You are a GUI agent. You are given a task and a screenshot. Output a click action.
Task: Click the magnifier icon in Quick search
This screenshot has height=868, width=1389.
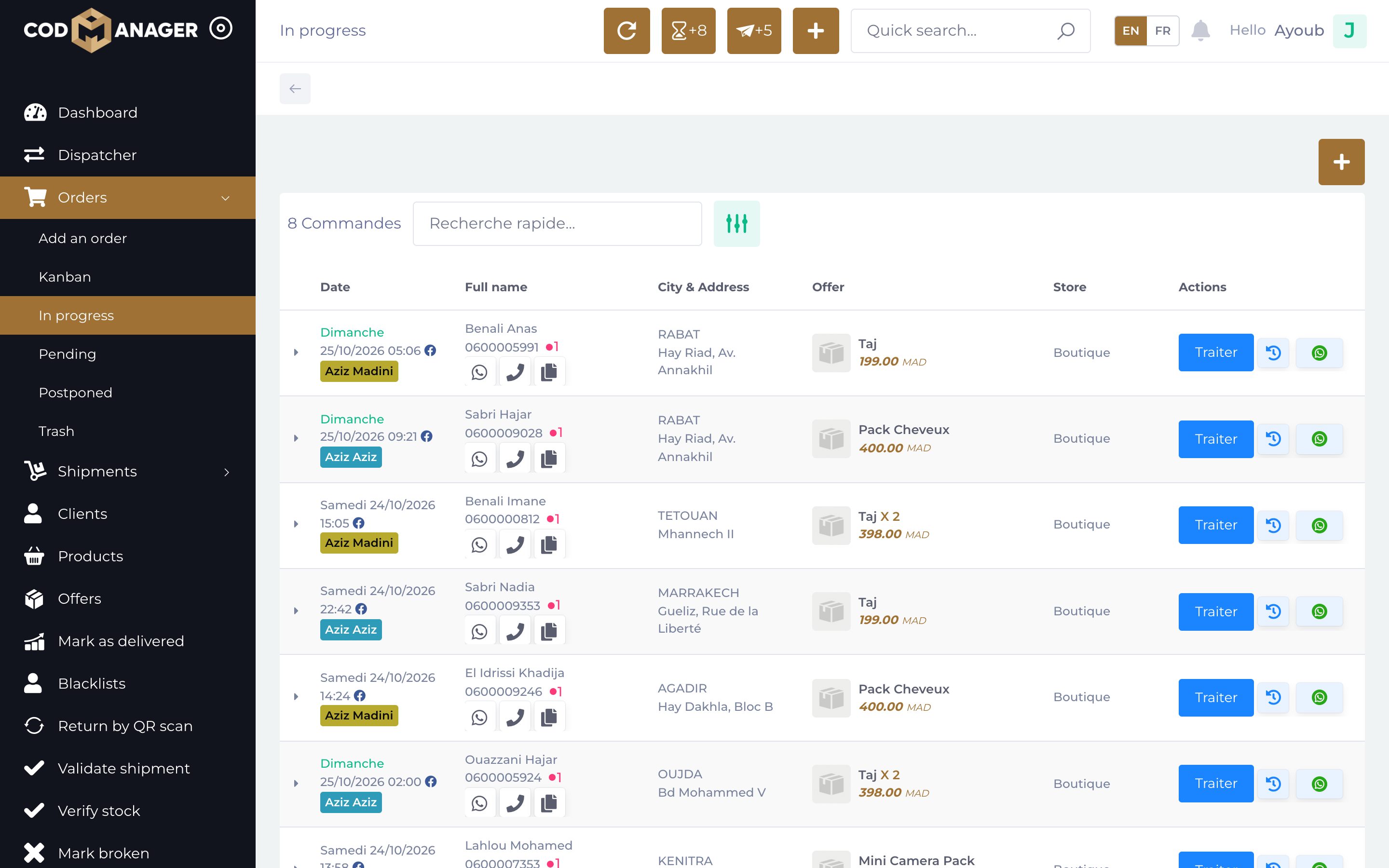pos(1065,30)
